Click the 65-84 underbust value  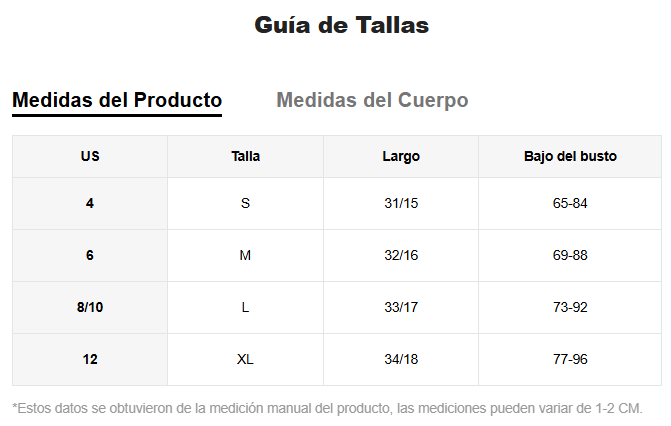coord(570,203)
